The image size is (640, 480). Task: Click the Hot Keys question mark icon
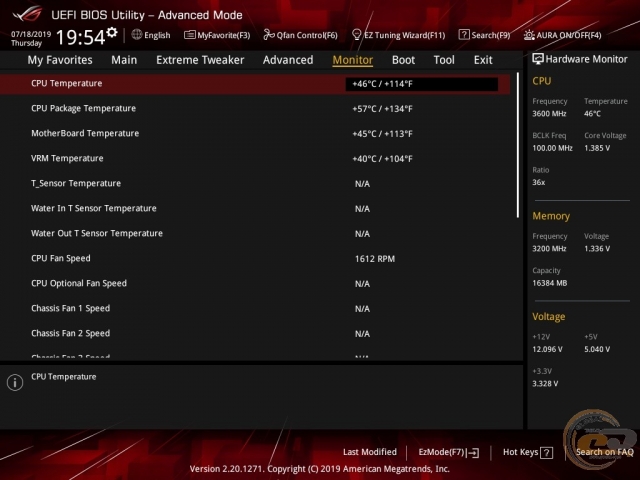tap(547, 453)
